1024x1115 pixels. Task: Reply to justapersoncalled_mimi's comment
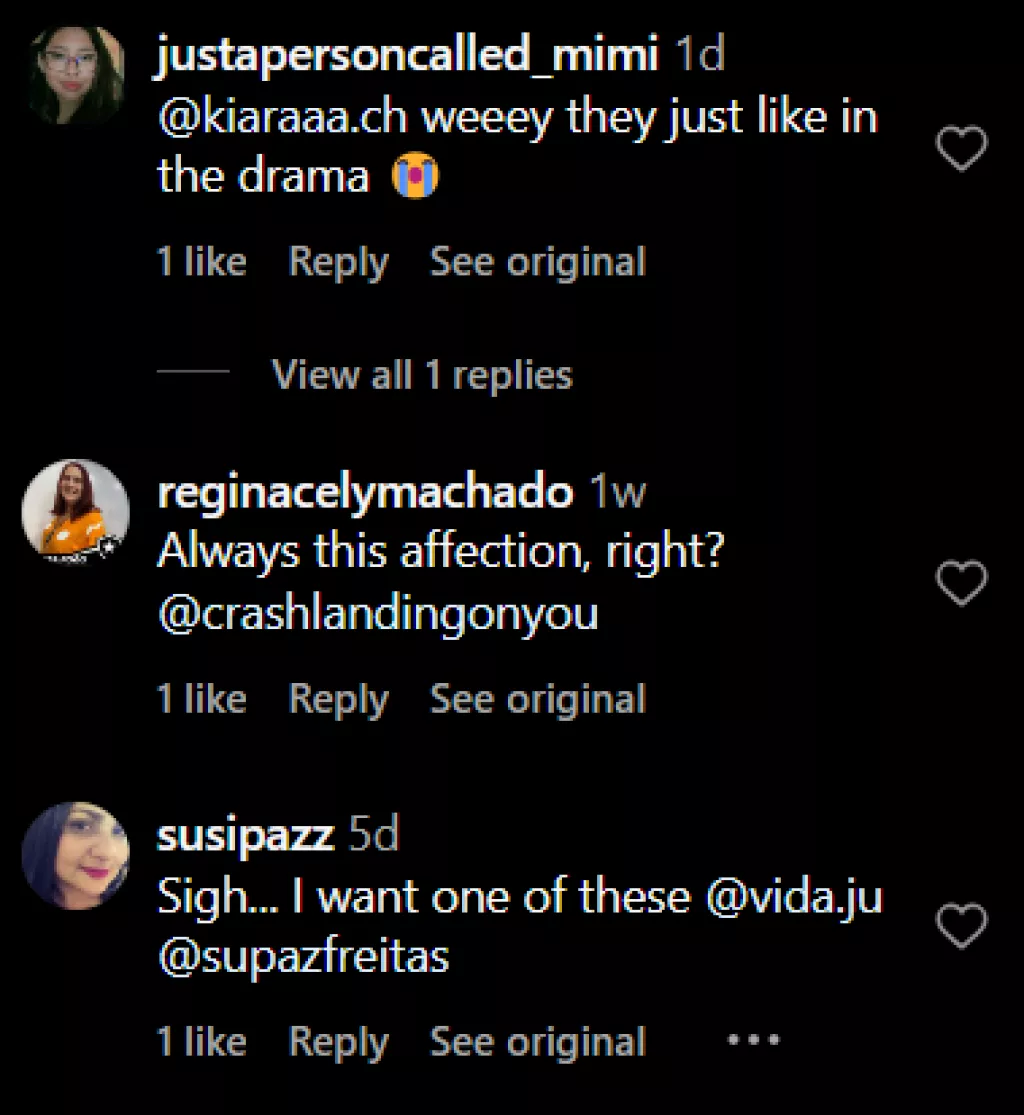click(338, 262)
